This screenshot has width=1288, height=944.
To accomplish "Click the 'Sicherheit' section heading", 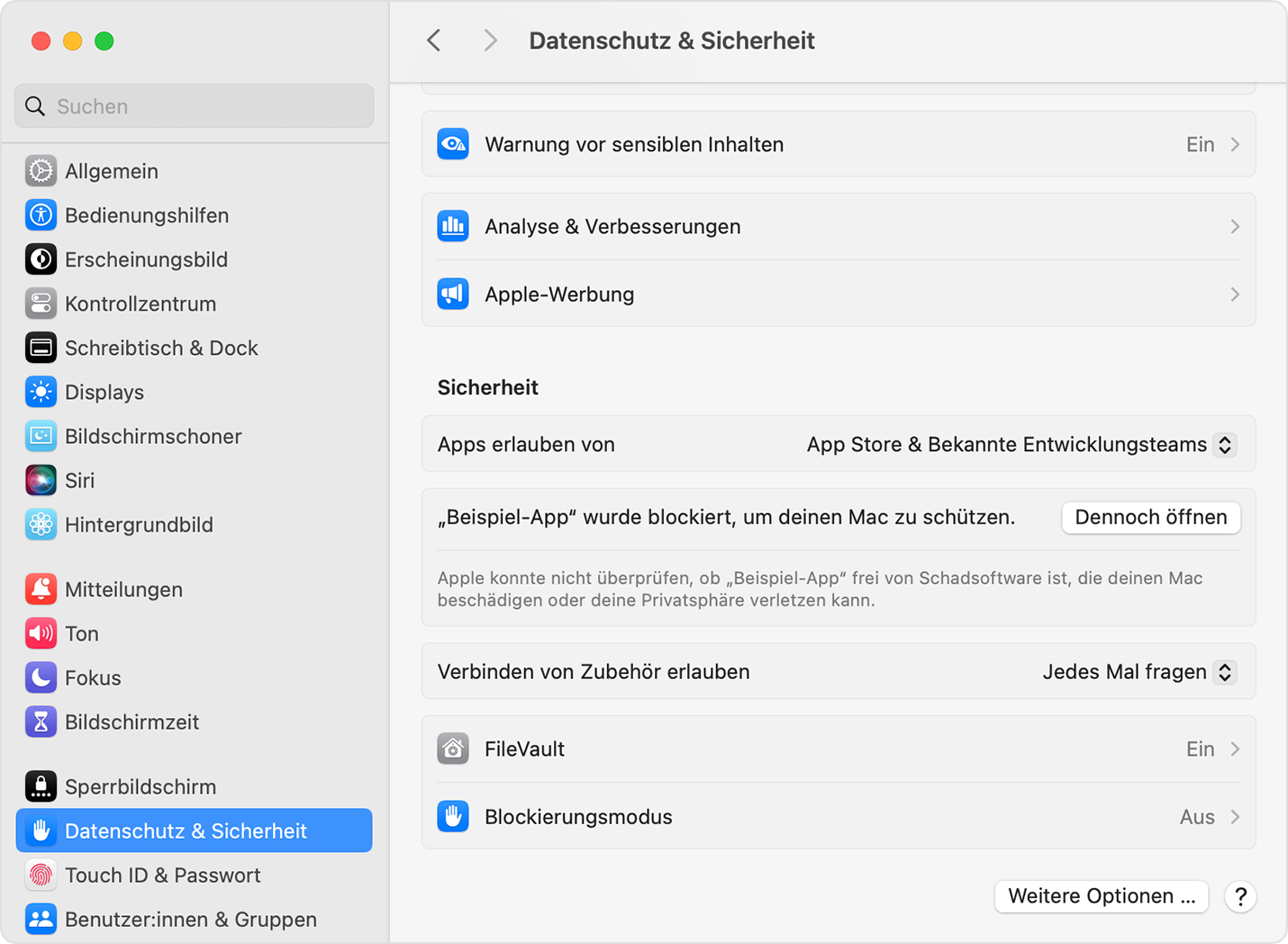I will click(x=488, y=387).
